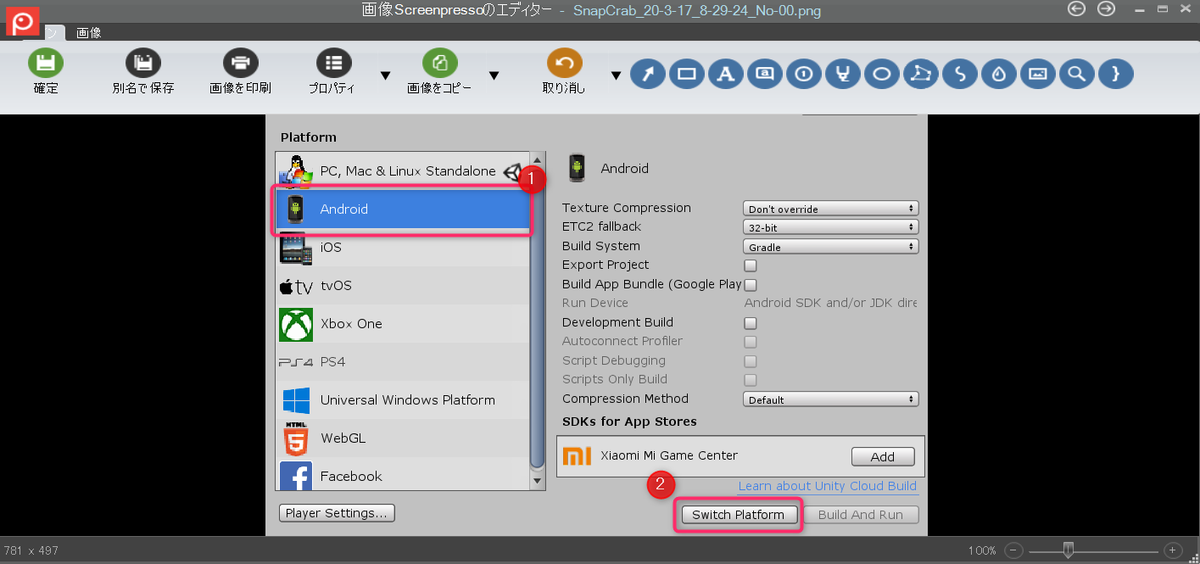The height and width of the screenshot is (564, 1200).
Task: Click the Build And Run button
Action: point(861,515)
